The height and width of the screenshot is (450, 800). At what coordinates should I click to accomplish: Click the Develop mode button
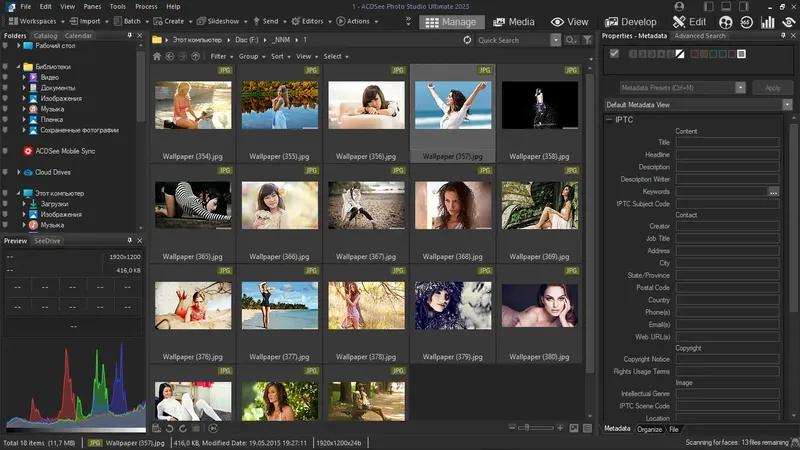point(629,21)
